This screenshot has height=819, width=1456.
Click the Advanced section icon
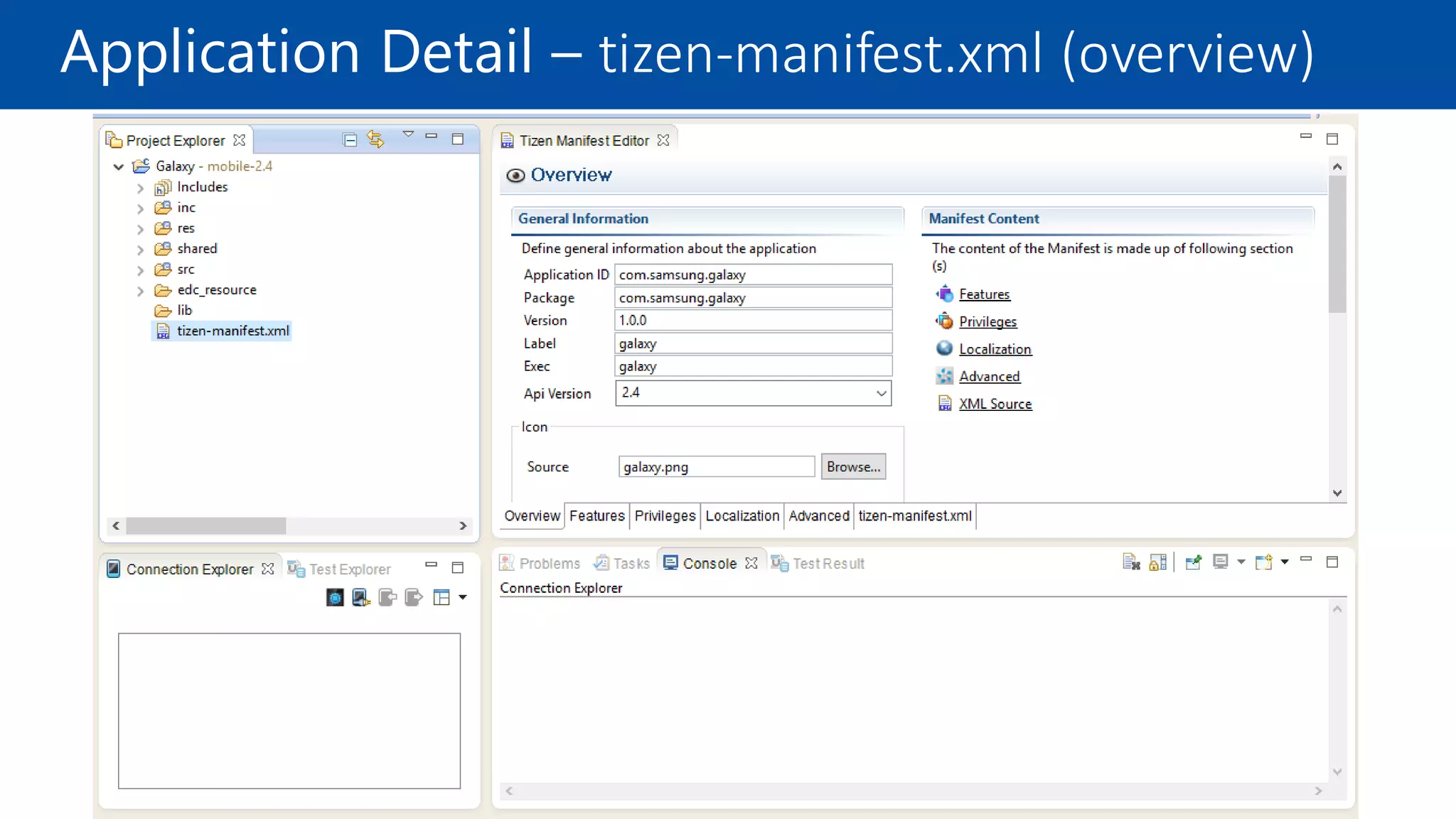coord(944,375)
